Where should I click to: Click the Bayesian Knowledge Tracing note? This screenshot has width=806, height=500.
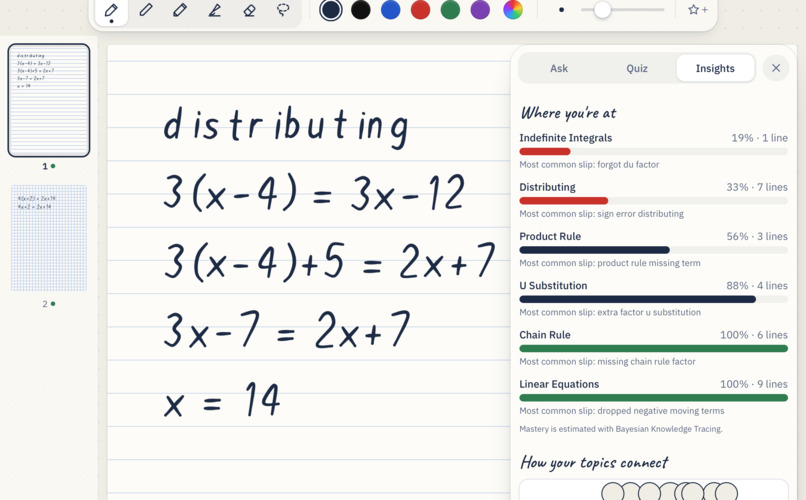pos(621,429)
